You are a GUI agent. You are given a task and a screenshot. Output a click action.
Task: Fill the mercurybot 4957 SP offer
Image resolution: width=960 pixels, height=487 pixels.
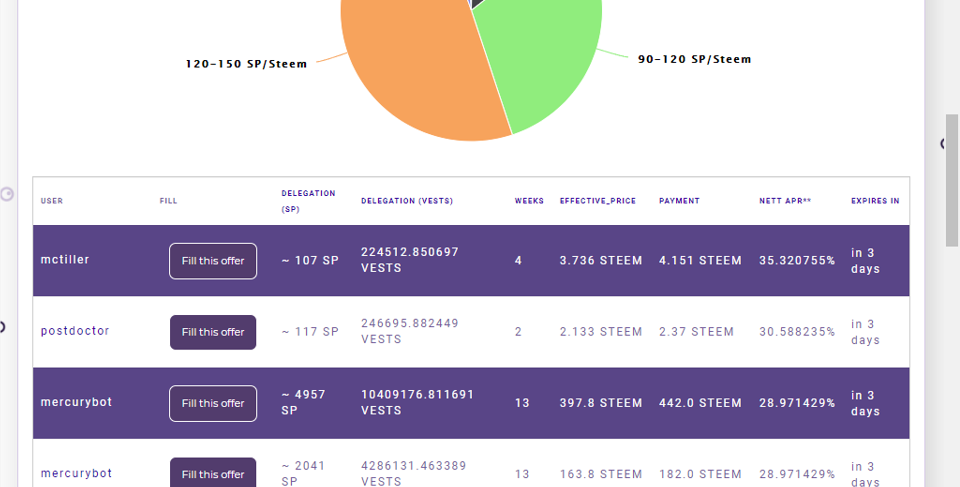coord(213,403)
